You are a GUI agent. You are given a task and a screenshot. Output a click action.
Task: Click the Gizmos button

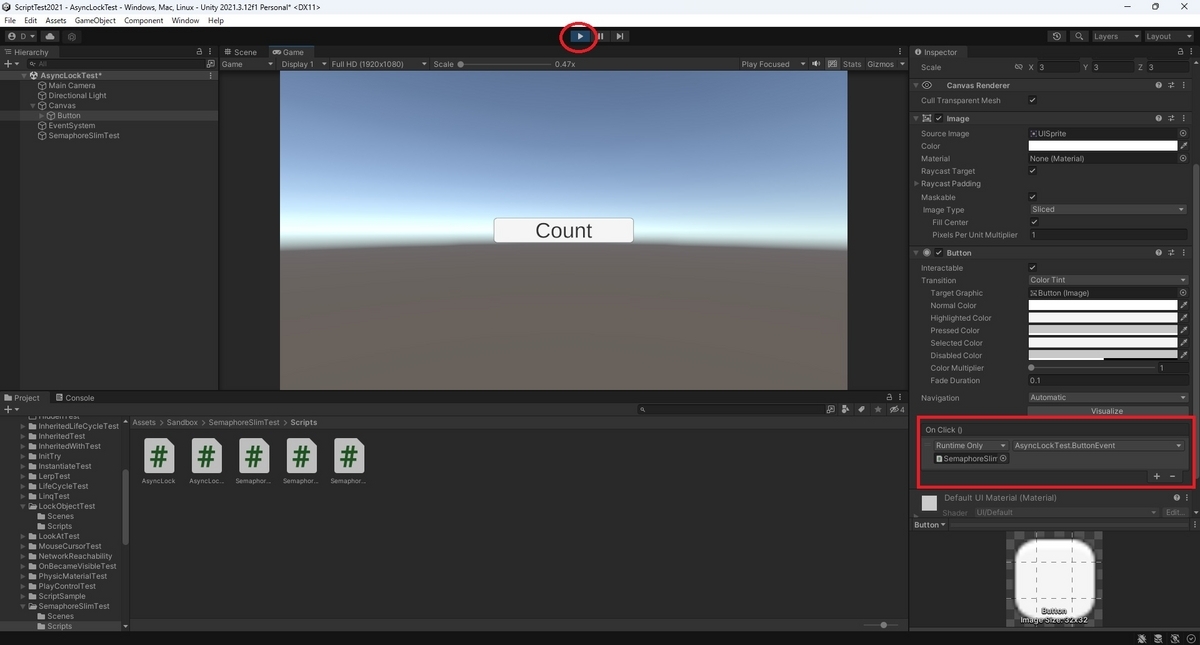(881, 64)
